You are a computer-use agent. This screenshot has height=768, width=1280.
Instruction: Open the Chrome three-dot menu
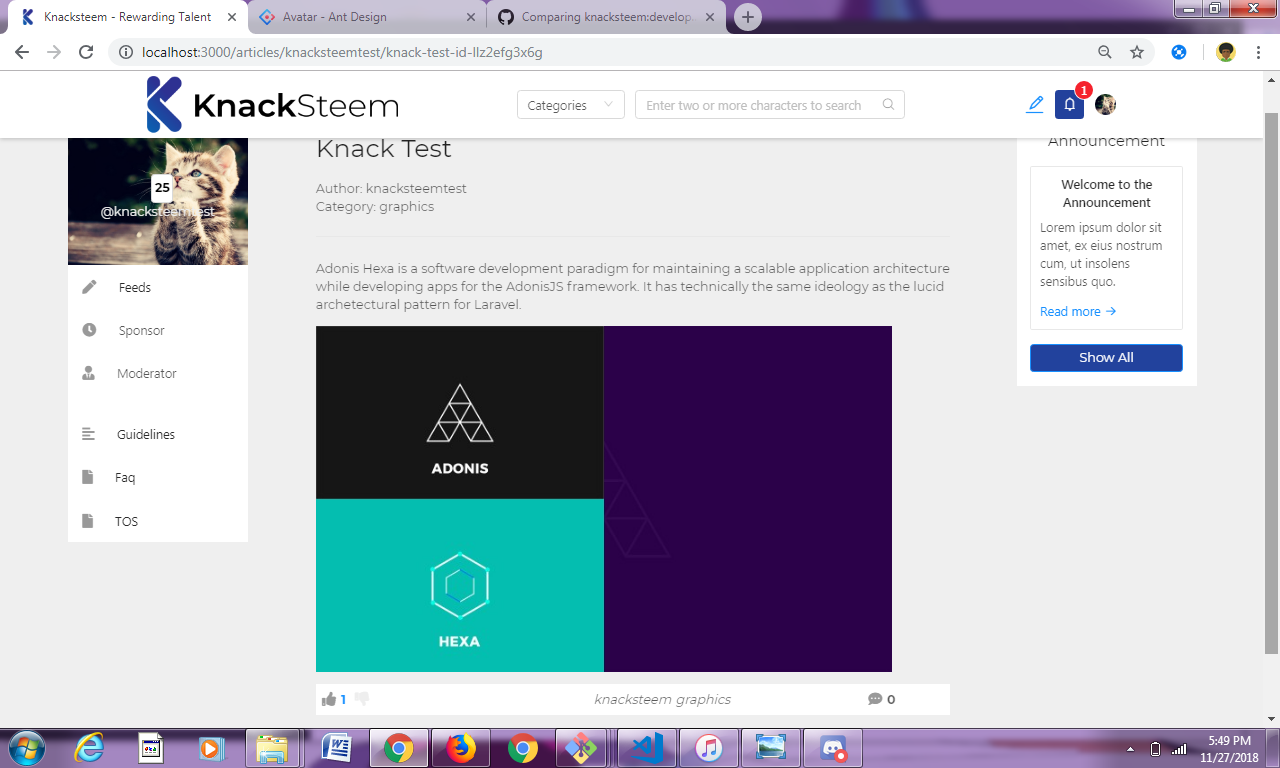click(x=1258, y=52)
